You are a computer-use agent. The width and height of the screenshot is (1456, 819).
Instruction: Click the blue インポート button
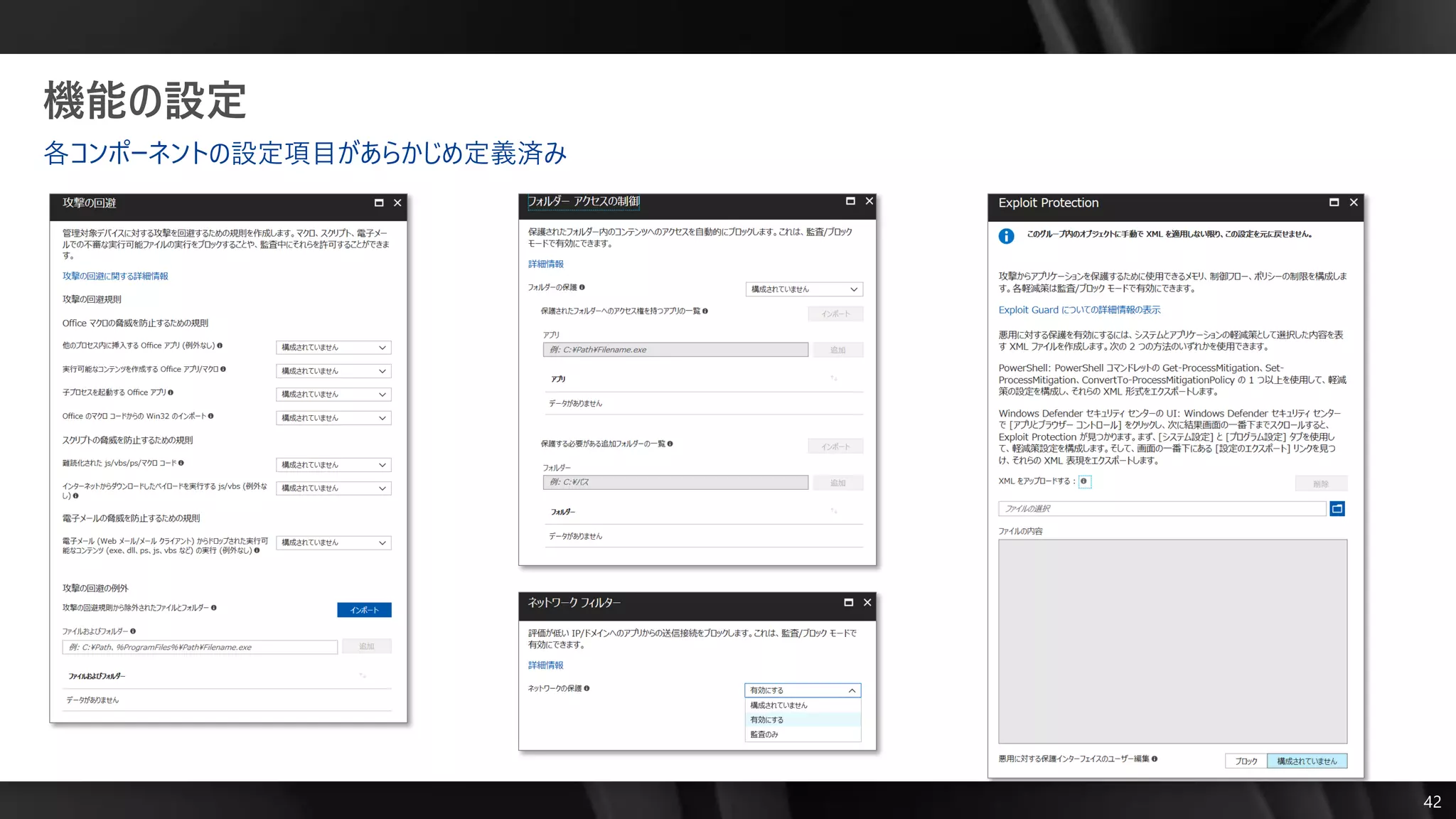click(x=364, y=610)
